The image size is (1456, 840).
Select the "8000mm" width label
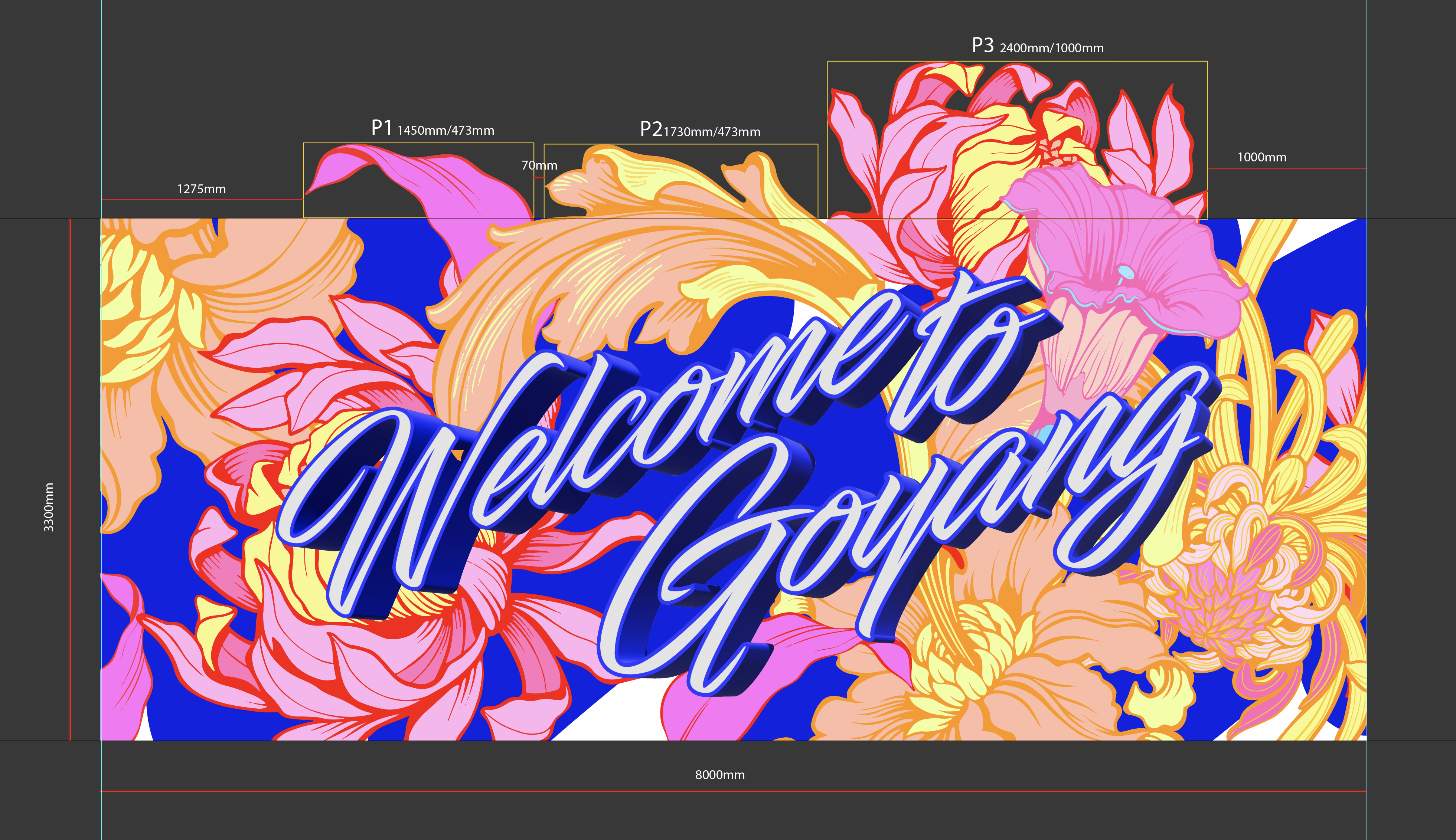click(x=719, y=775)
